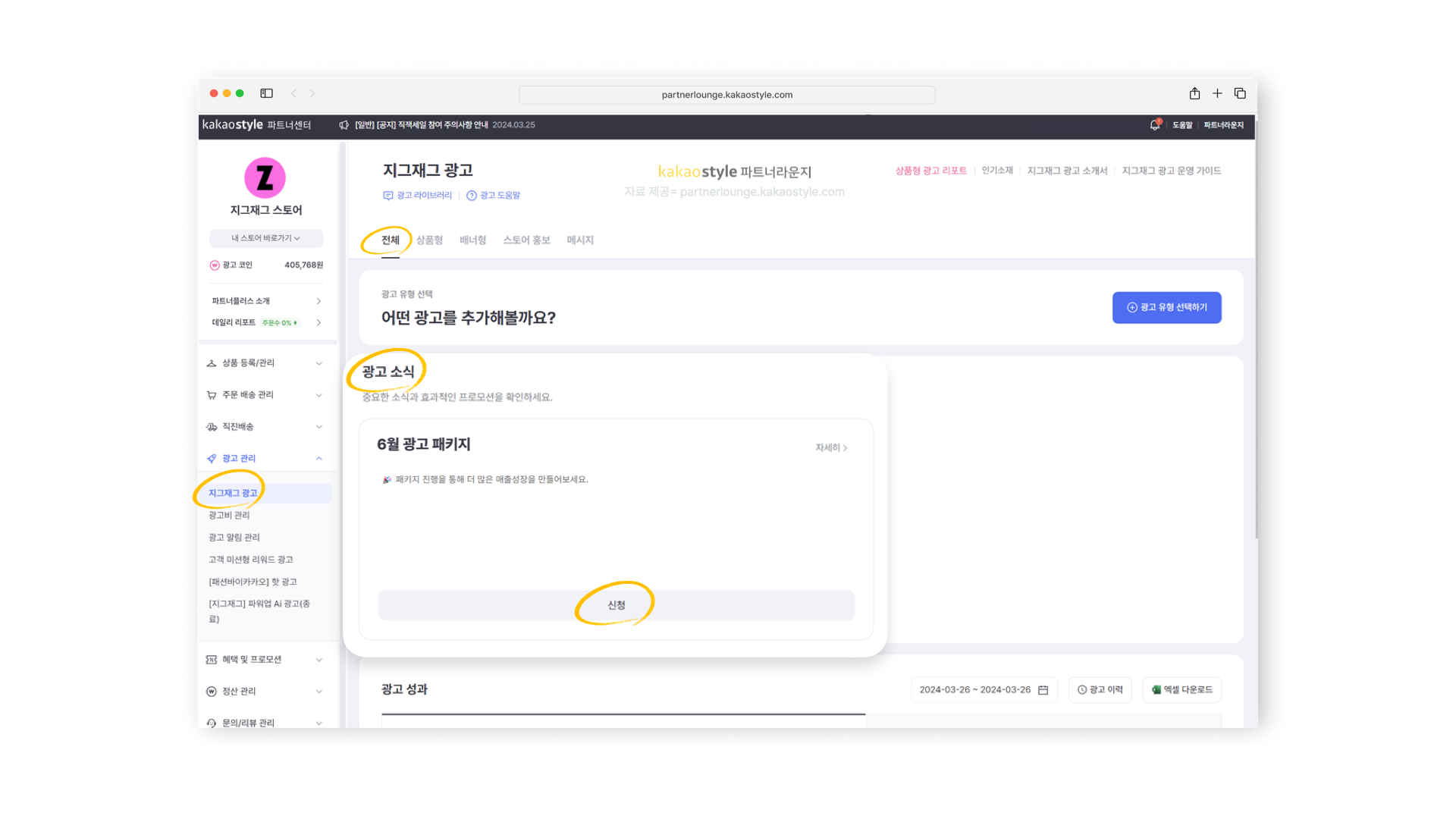Expand the 상품 등록/관리 chevron
1456x819 pixels.
coord(319,363)
